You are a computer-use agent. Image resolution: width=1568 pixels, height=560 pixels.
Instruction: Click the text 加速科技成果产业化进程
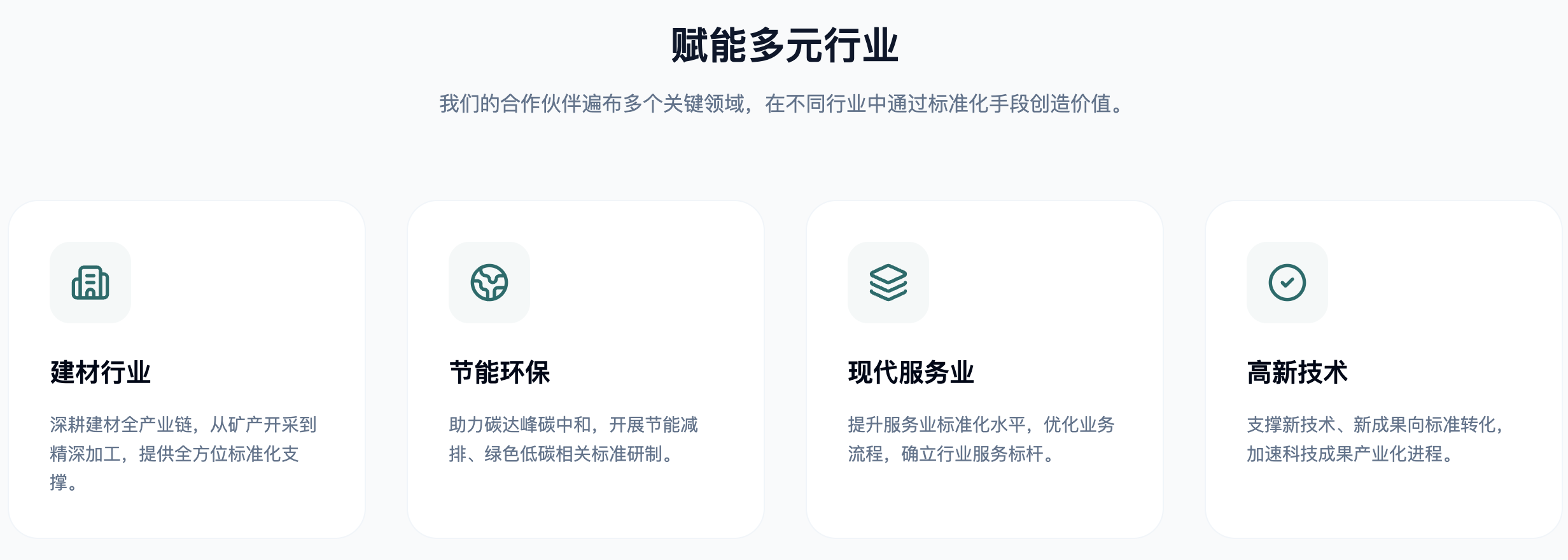[1345, 454]
